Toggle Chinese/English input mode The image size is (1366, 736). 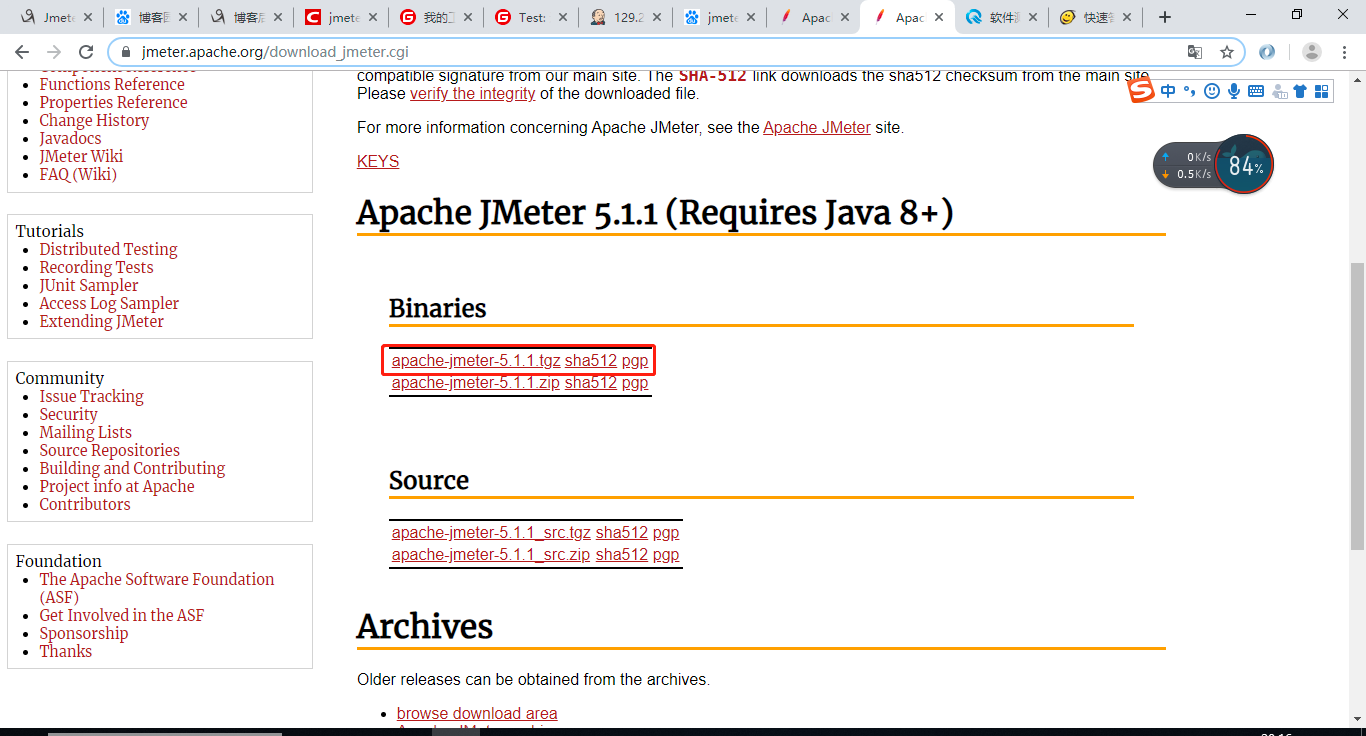click(1168, 90)
